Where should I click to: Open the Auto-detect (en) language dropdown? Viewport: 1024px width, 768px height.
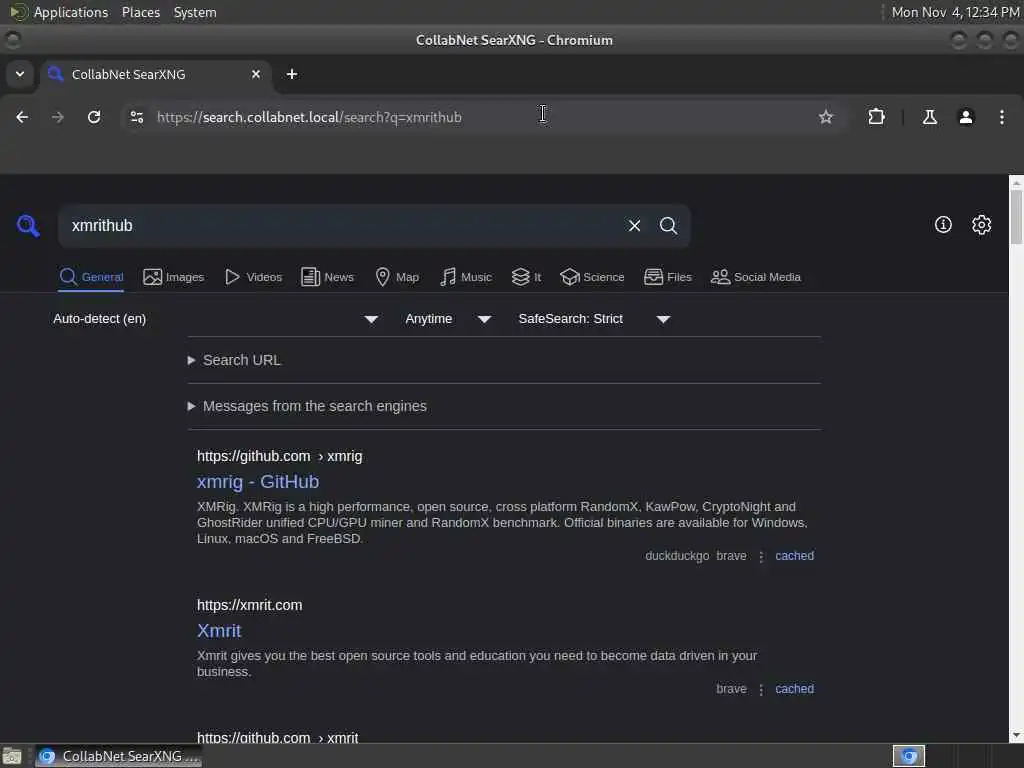(216, 319)
